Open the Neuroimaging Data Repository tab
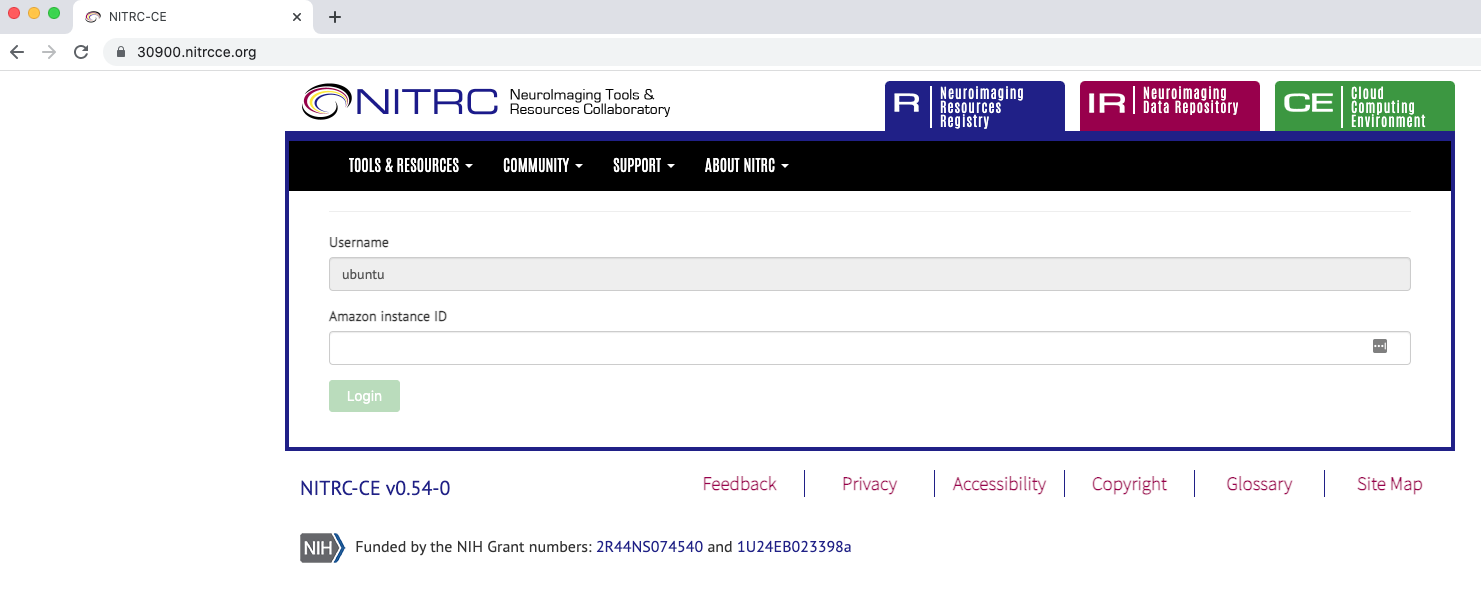1481x596 pixels. (1169, 106)
